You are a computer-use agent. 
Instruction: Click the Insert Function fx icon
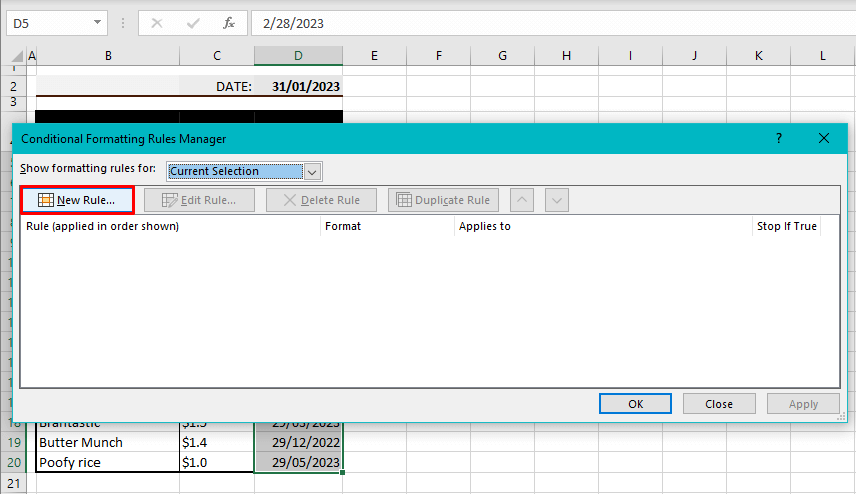(229, 23)
